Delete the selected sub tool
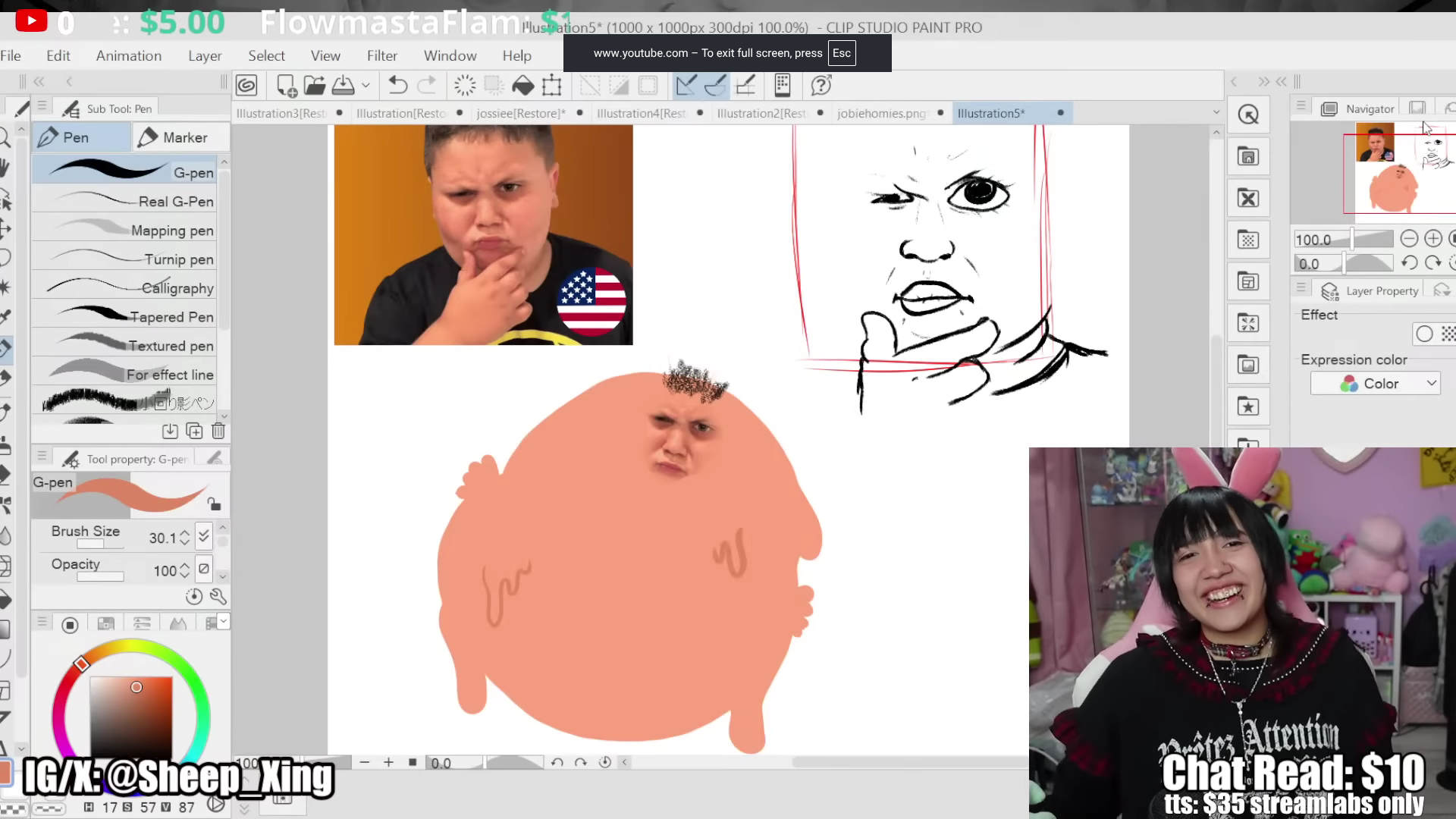This screenshot has width=1456, height=819. [x=218, y=431]
